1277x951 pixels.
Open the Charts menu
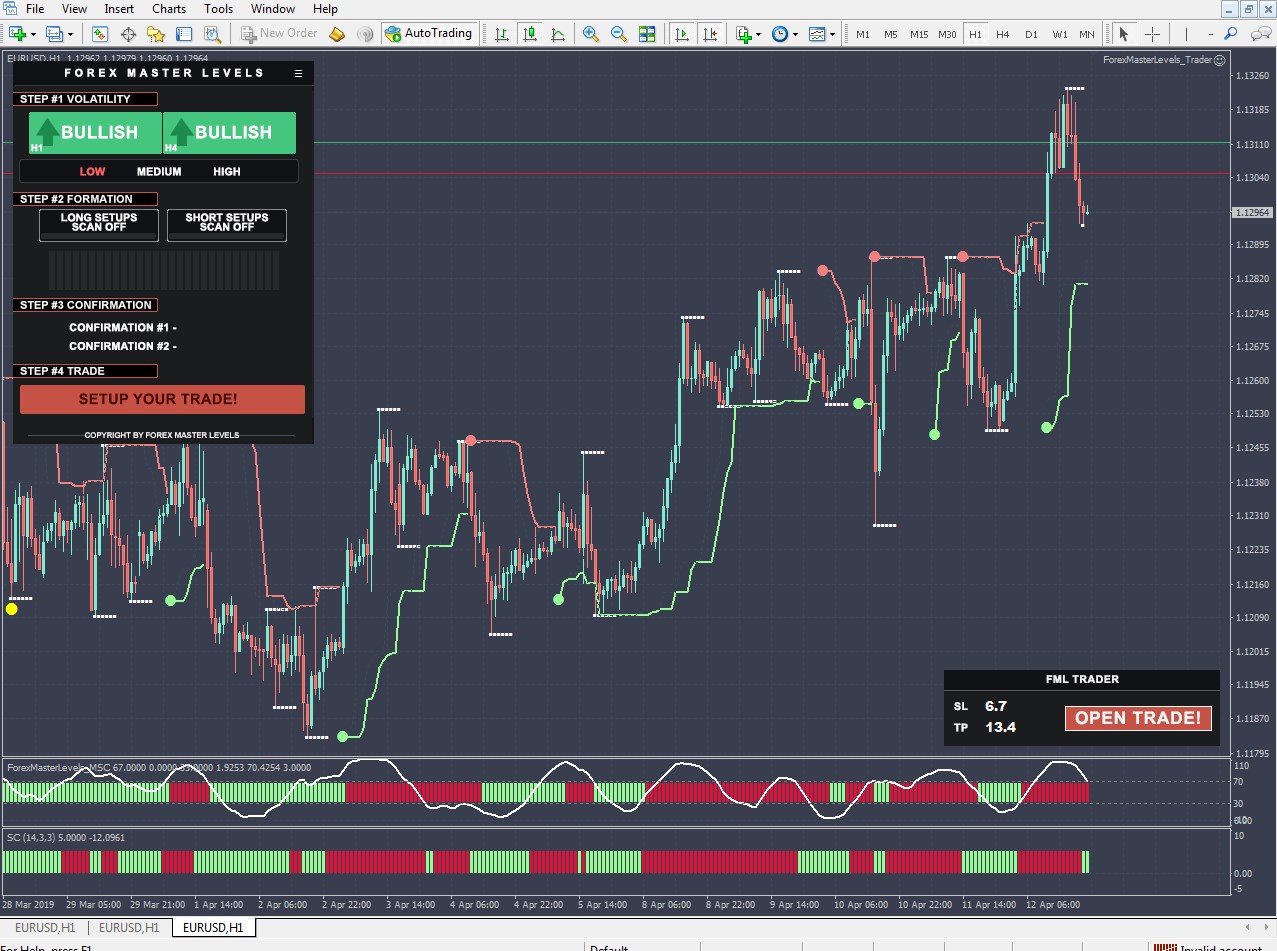click(x=169, y=9)
